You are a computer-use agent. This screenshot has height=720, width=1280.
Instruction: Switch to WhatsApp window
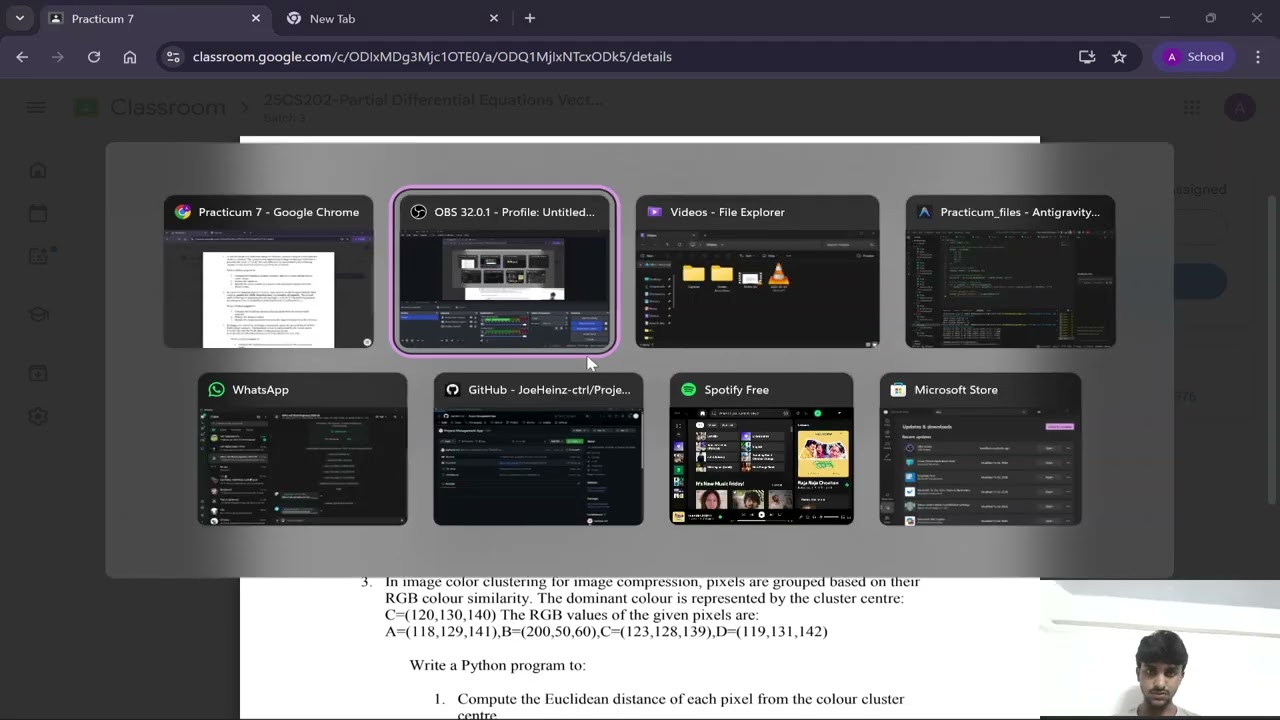click(x=302, y=449)
